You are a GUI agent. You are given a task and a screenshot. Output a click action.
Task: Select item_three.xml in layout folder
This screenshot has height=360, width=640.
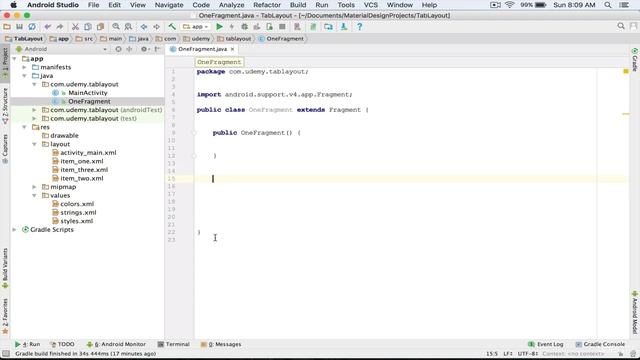coord(84,170)
